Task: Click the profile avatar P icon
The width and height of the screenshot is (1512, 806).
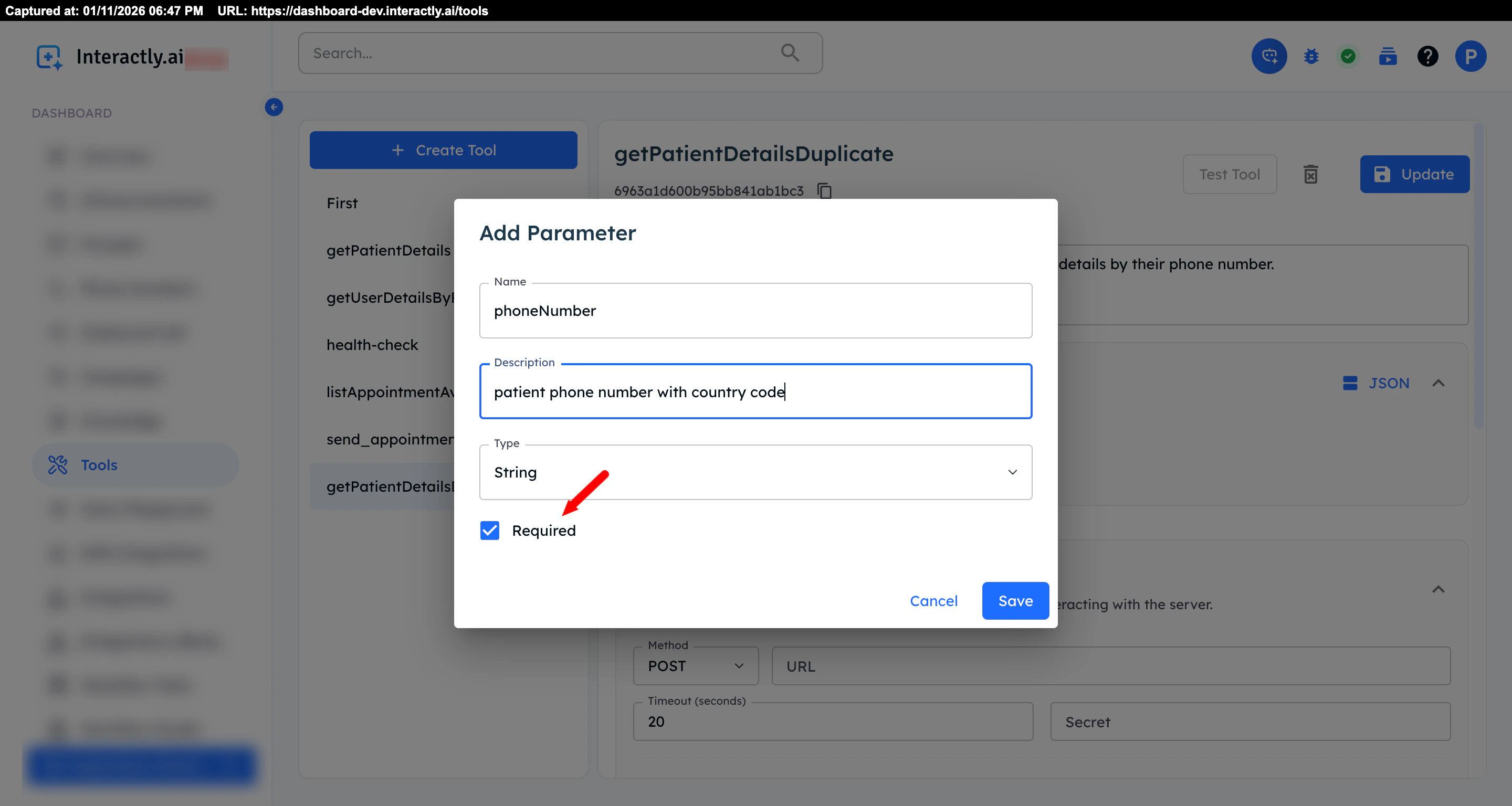Action: tap(1471, 56)
